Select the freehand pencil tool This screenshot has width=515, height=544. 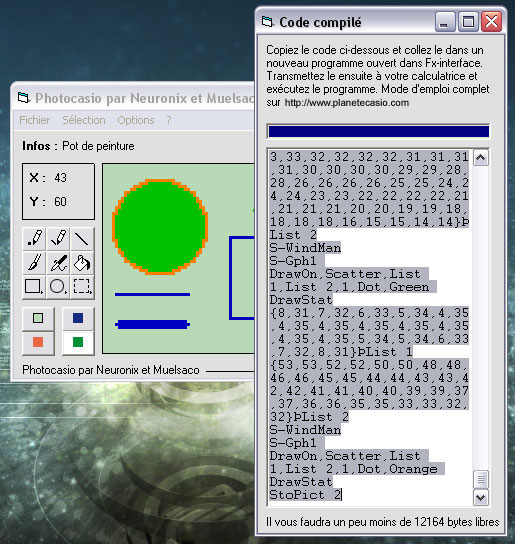[x=58, y=238]
